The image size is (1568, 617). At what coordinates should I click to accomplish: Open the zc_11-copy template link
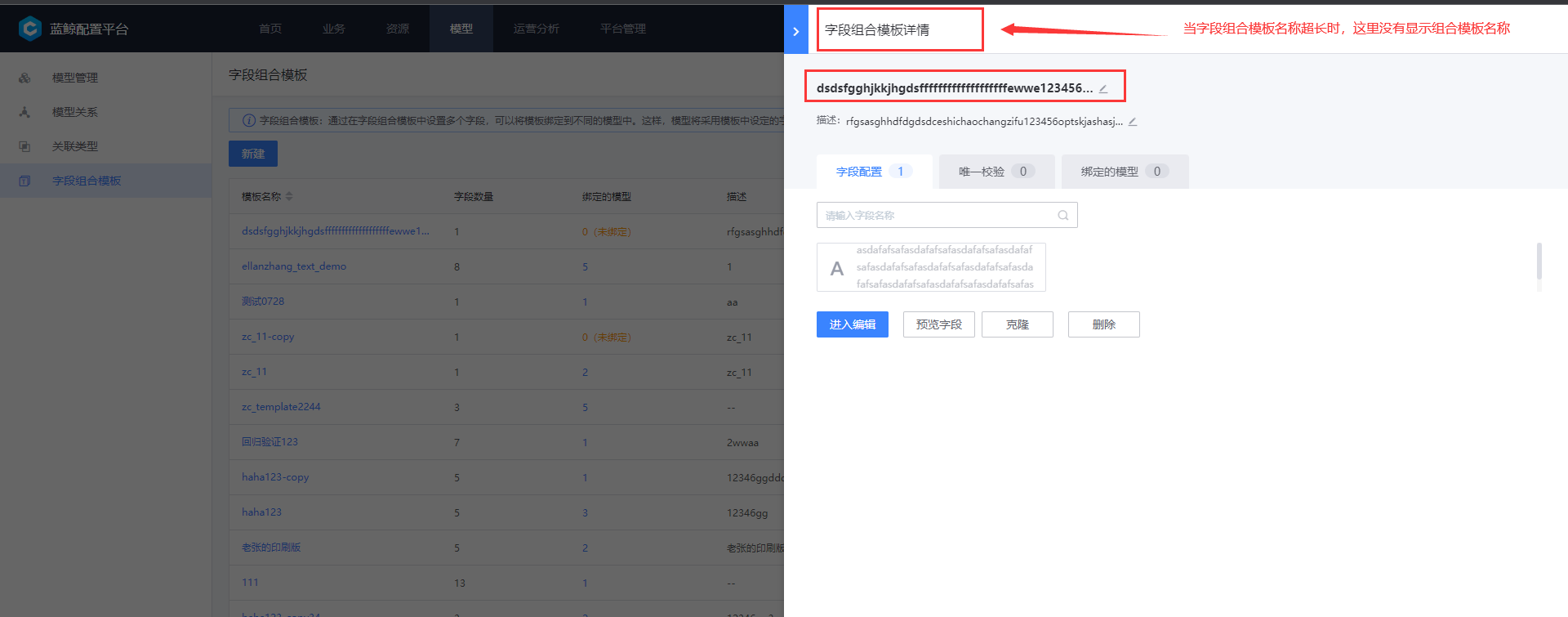pos(268,337)
